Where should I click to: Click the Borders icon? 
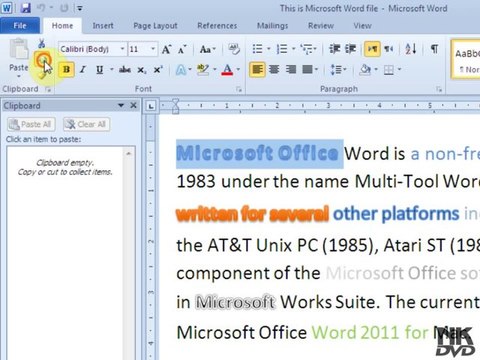389,69
